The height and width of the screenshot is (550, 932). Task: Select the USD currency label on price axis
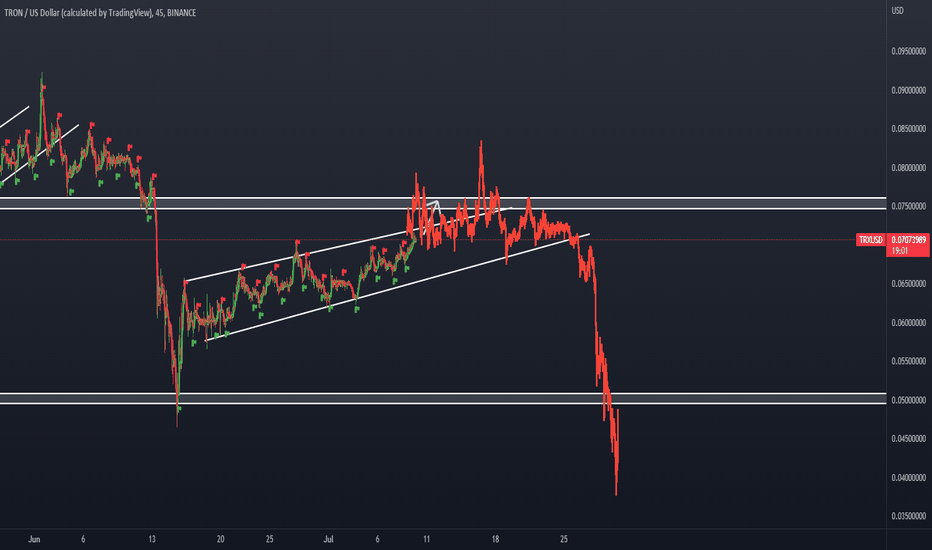pos(898,10)
